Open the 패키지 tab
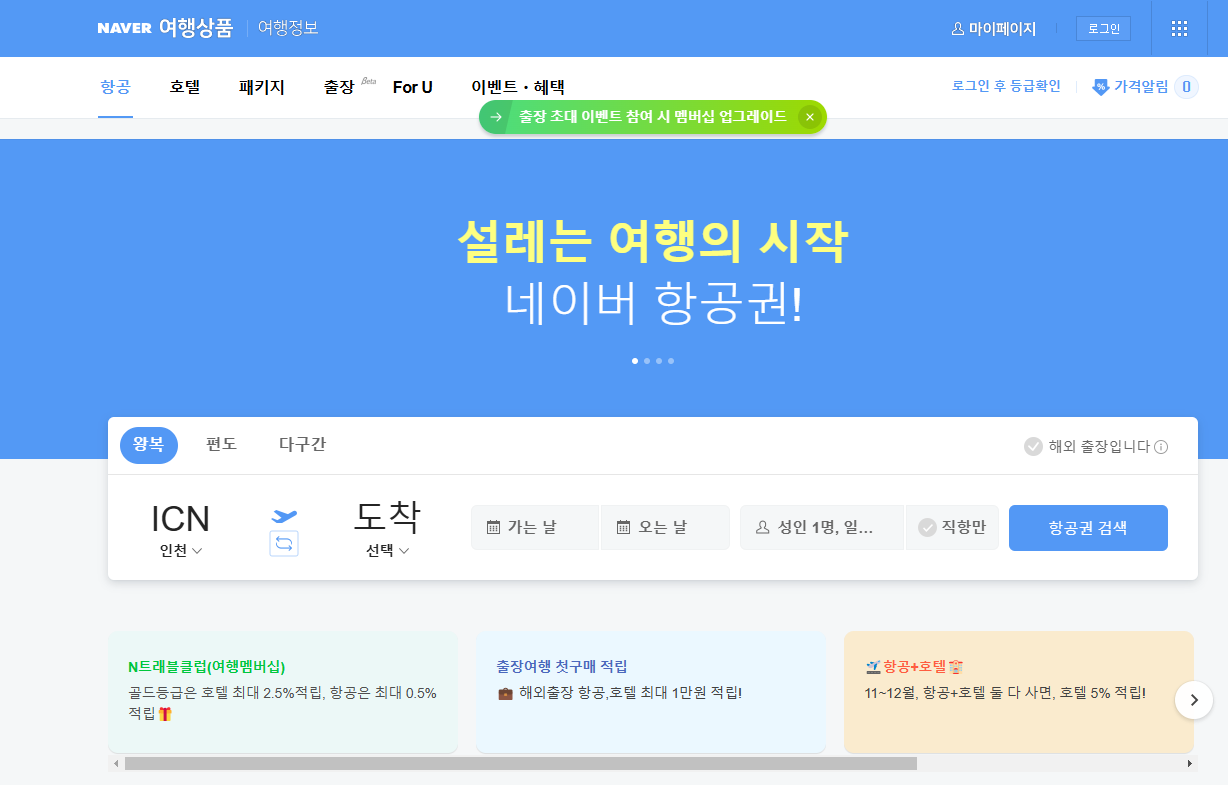This screenshot has width=1228, height=785. pos(262,87)
